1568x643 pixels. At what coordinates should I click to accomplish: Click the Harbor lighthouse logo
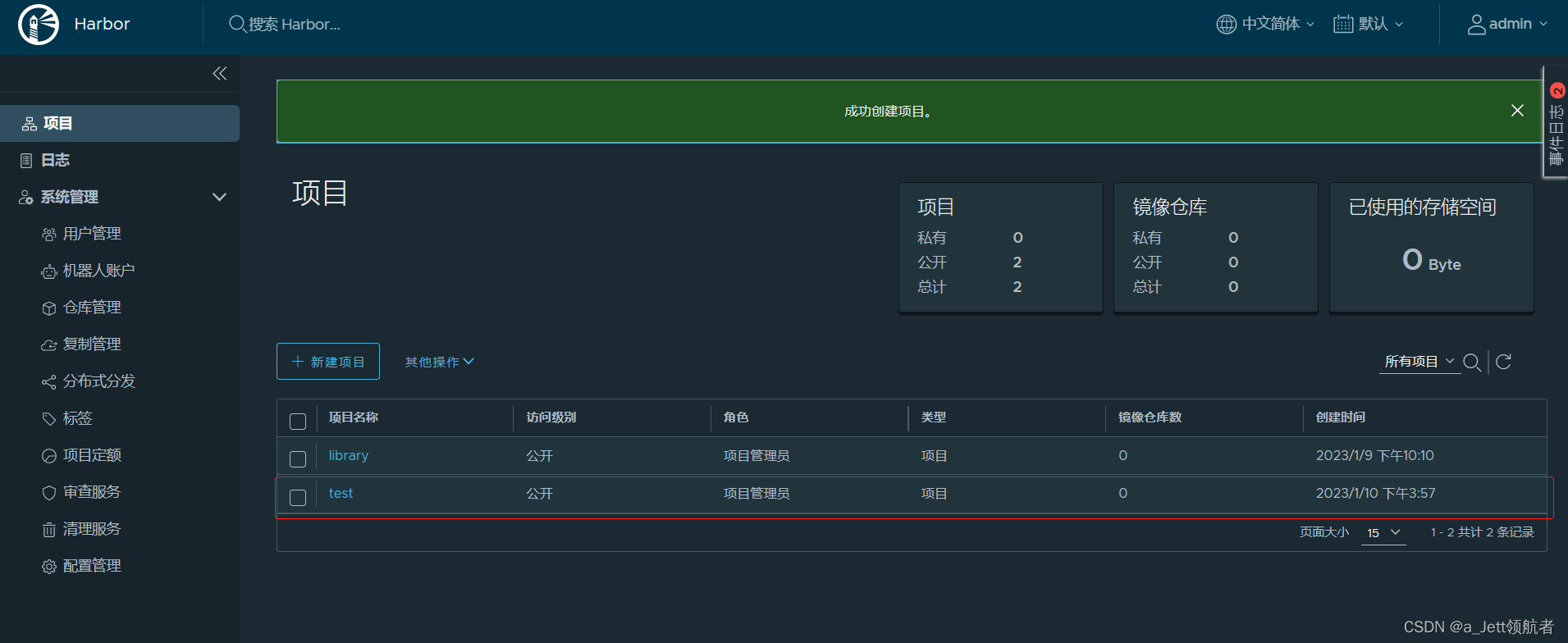pos(39,24)
